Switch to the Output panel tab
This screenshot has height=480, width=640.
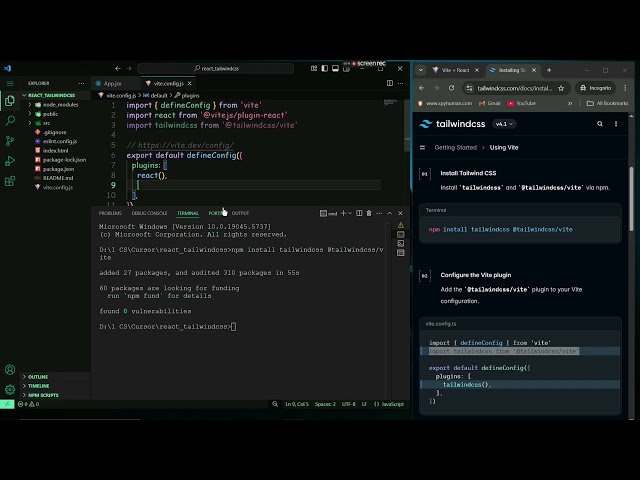[x=240, y=213]
